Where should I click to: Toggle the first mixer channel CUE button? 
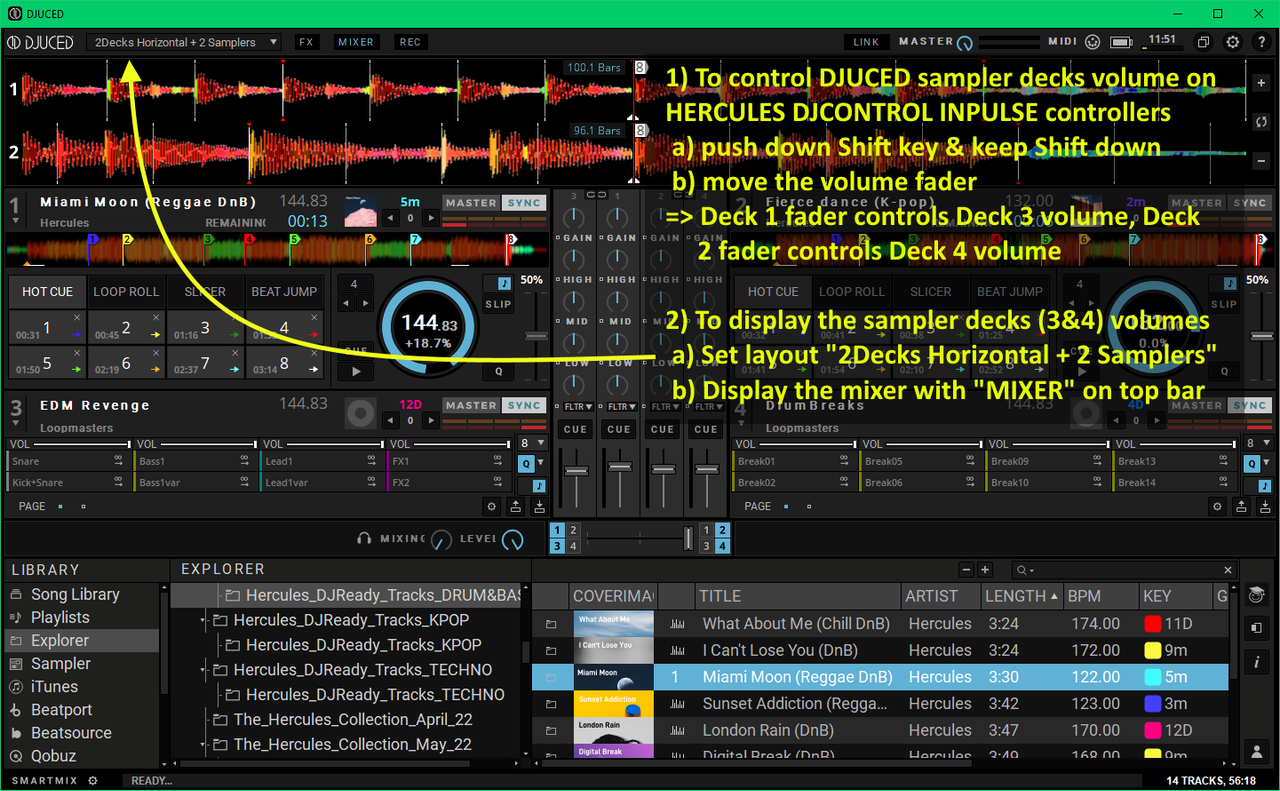(x=575, y=429)
